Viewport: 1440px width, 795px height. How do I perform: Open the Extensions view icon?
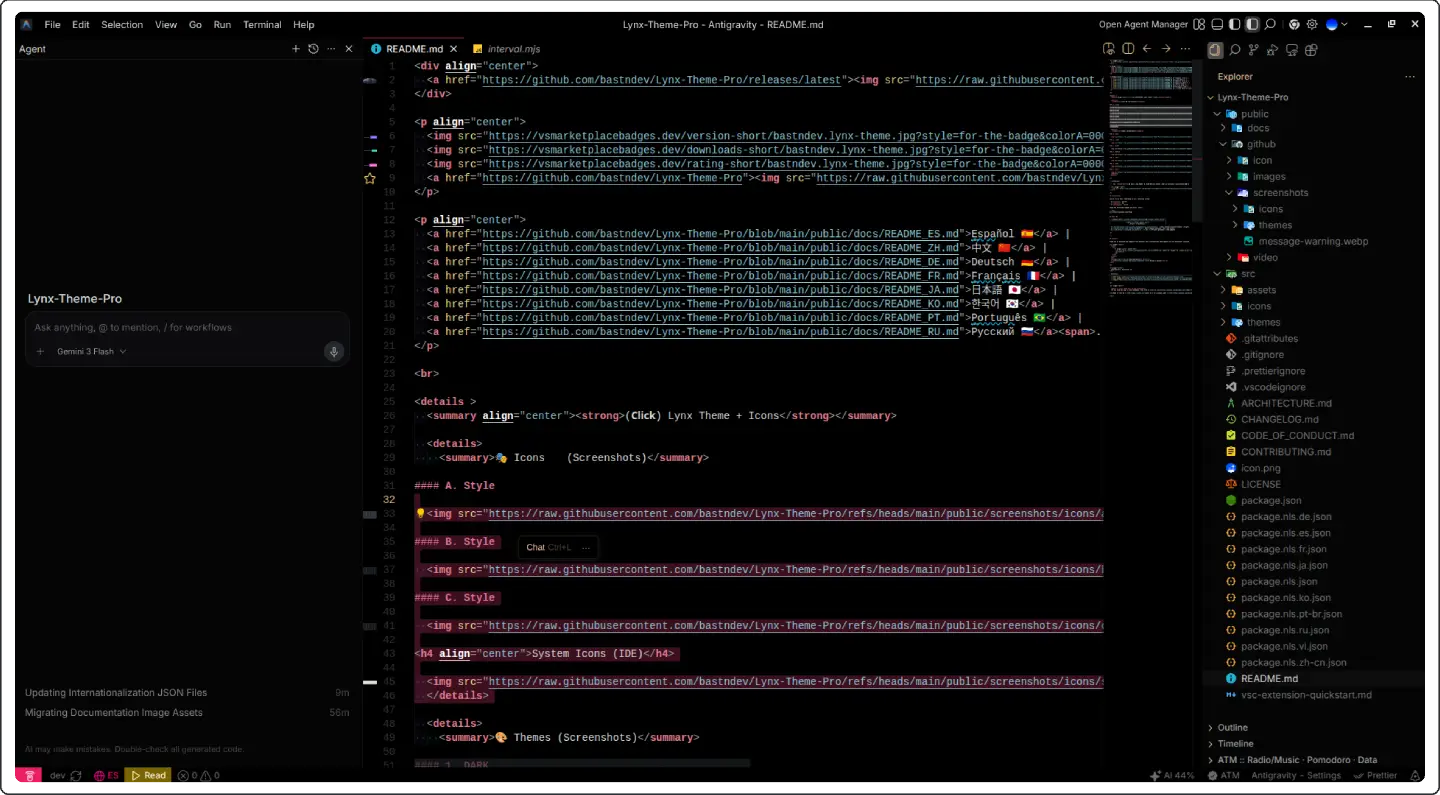click(x=1311, y=49)
